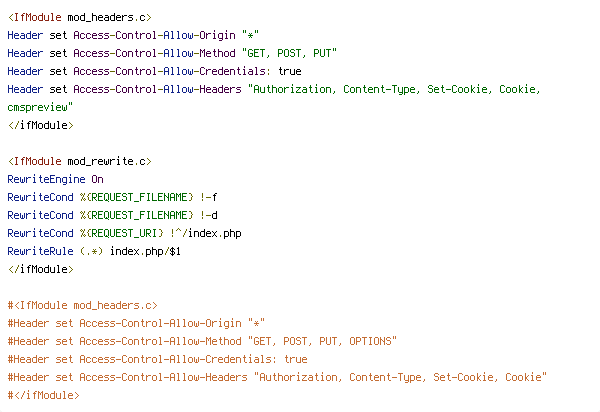Click the RewriteCond line ending in !-d
Image resolution: width=600 pixels, height=412 pixels.
click(x=112, y=215)
